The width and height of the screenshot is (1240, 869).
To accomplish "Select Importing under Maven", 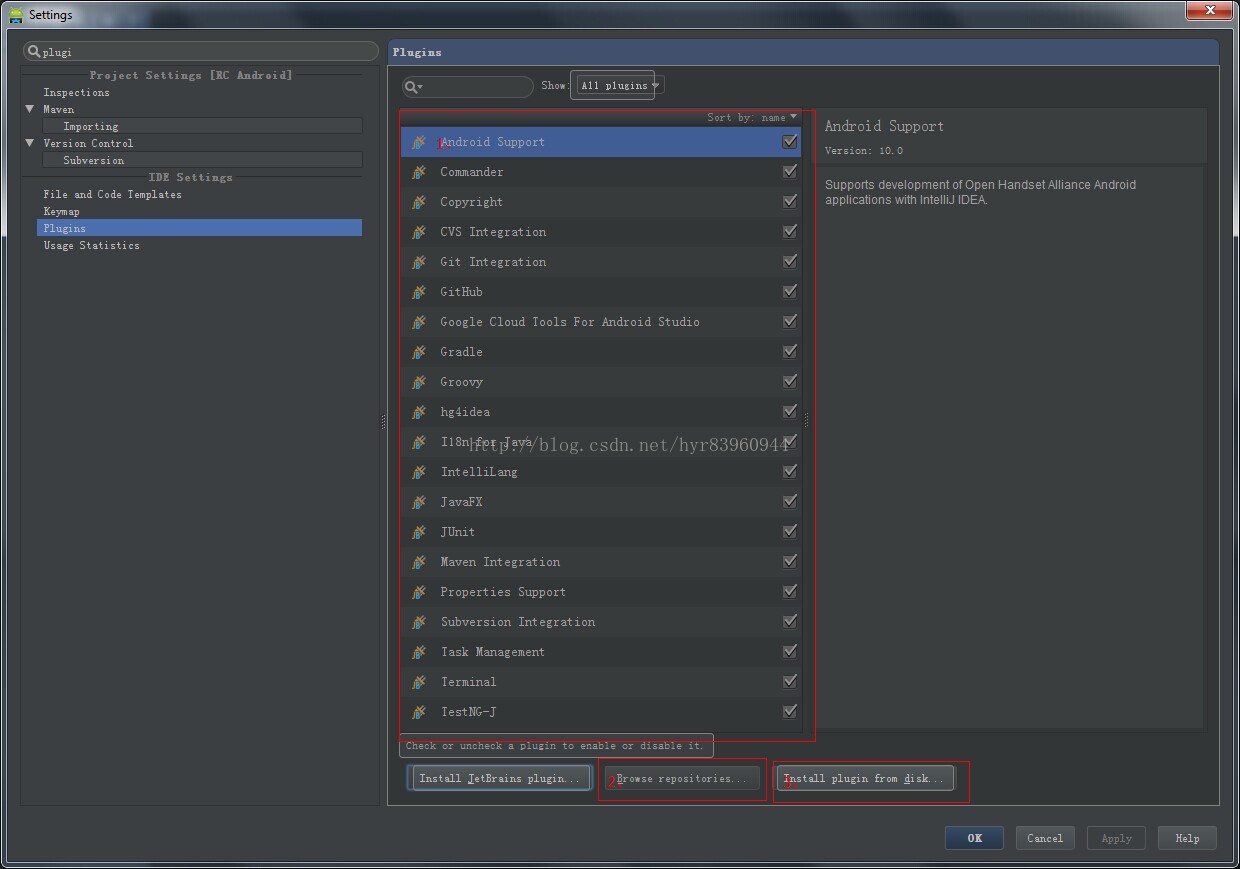I will click(200, 126).
